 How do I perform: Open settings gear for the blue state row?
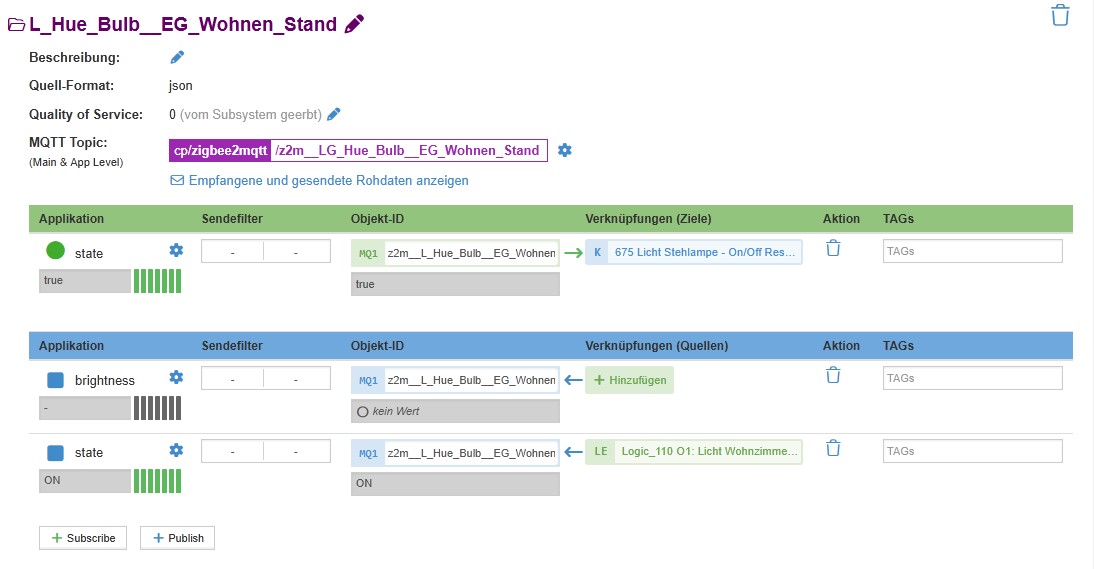click(176, 450)
